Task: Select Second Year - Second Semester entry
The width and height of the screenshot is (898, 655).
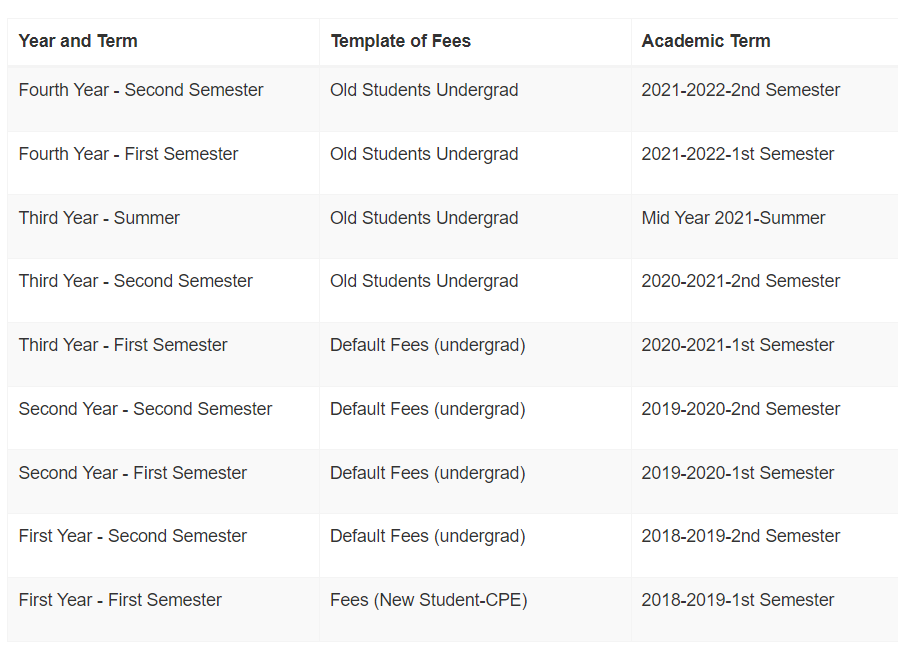Action: coord(145,409)
